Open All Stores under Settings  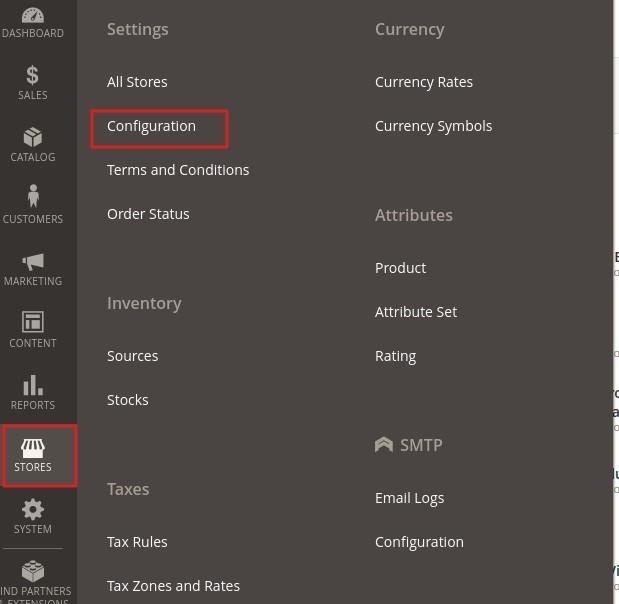coord(137,82)
